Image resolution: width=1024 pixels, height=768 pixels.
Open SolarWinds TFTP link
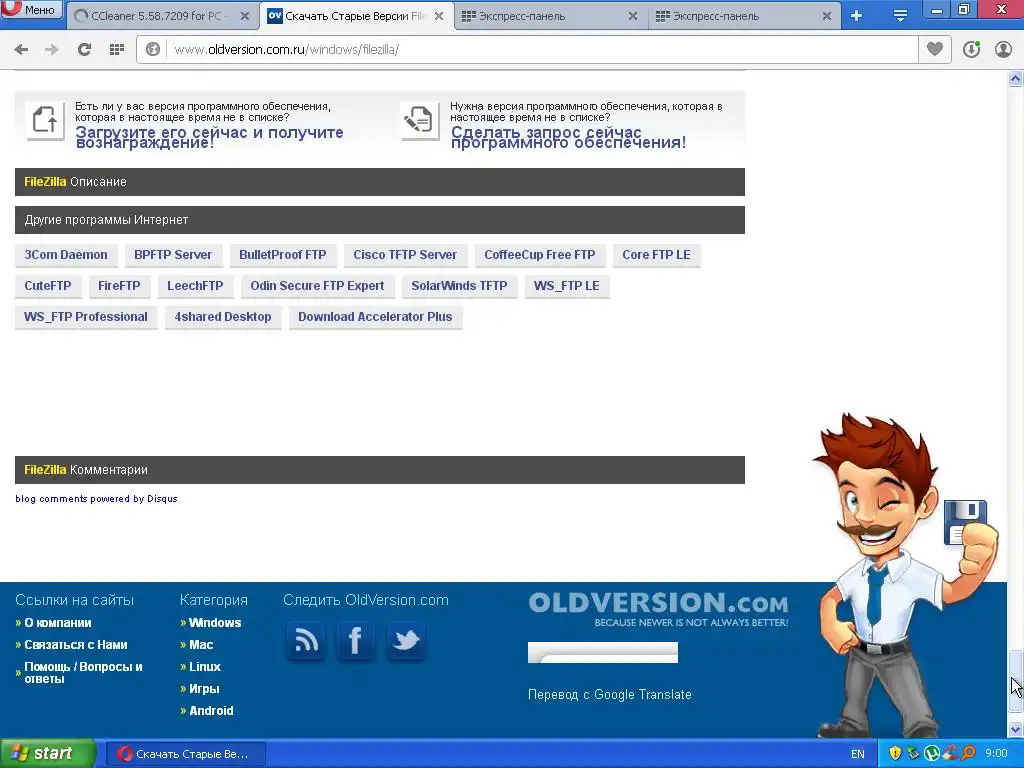point(459,285)
